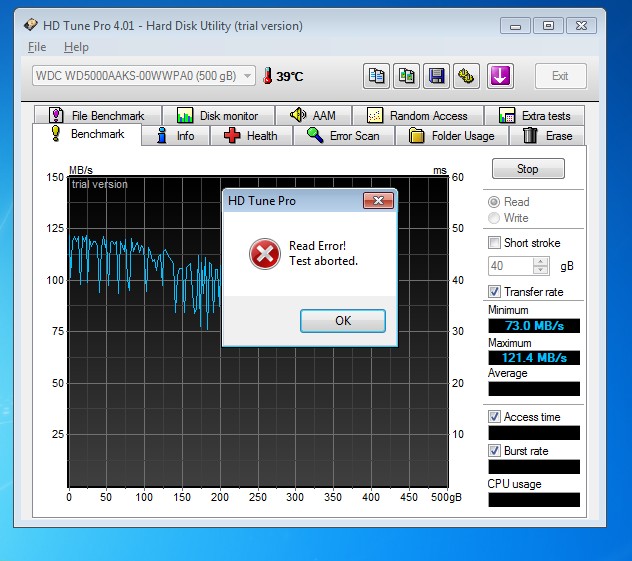Maximize the HD Tune Pro window

click(x=548, y=26)
